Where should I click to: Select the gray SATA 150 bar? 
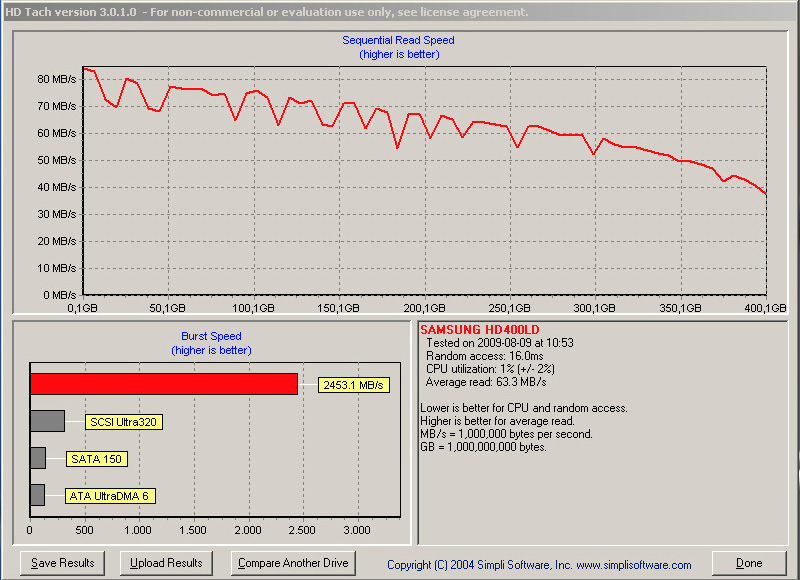tap(38, 458)
